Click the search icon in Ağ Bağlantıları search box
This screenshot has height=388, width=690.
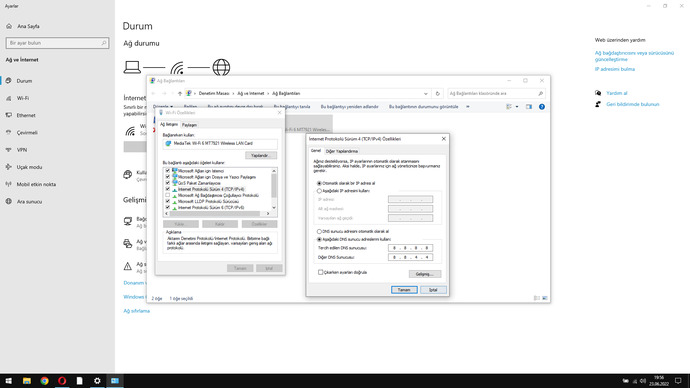pos(540,94)
